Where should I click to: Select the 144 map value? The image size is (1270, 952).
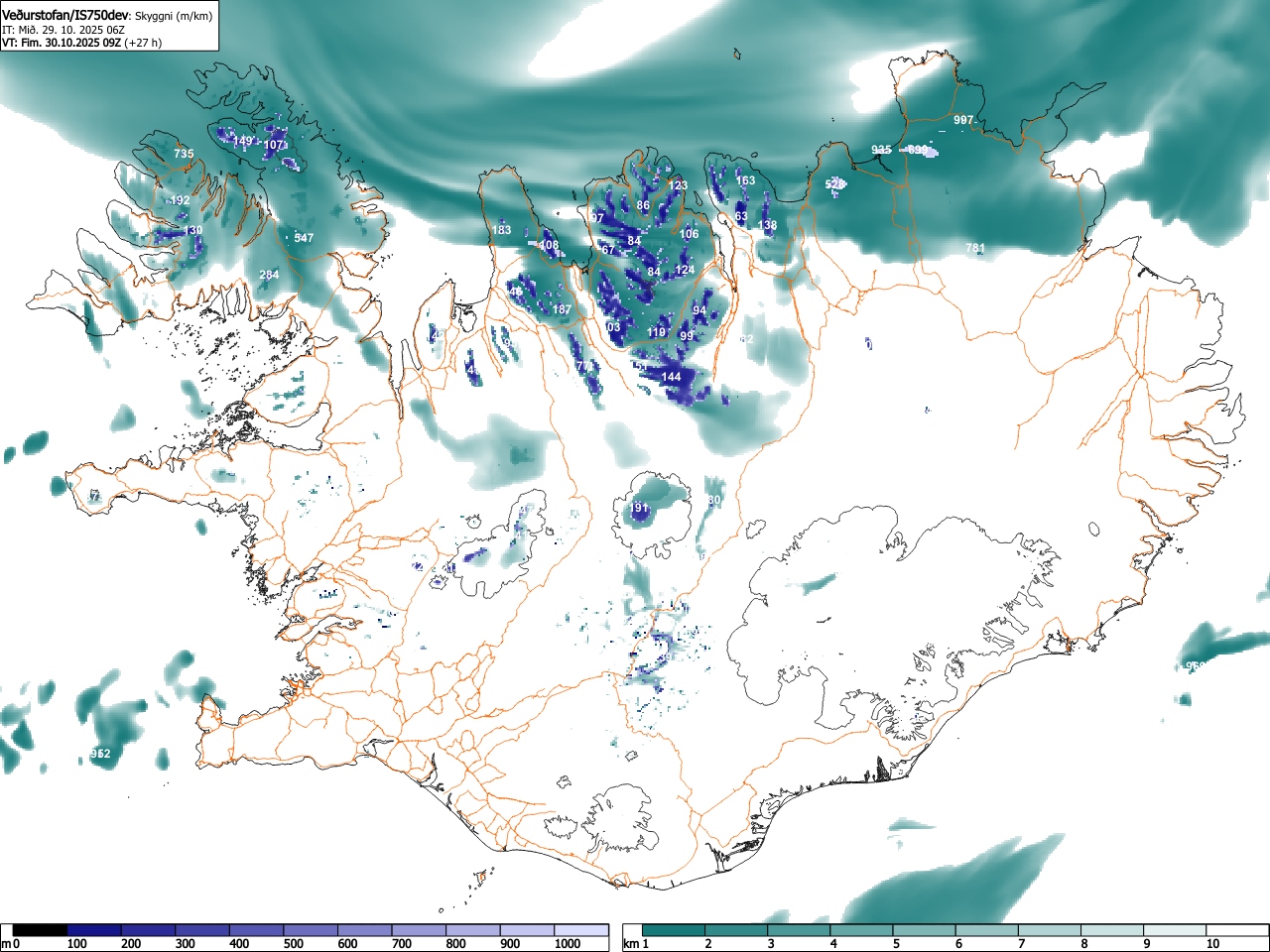(x=672, y=377)
